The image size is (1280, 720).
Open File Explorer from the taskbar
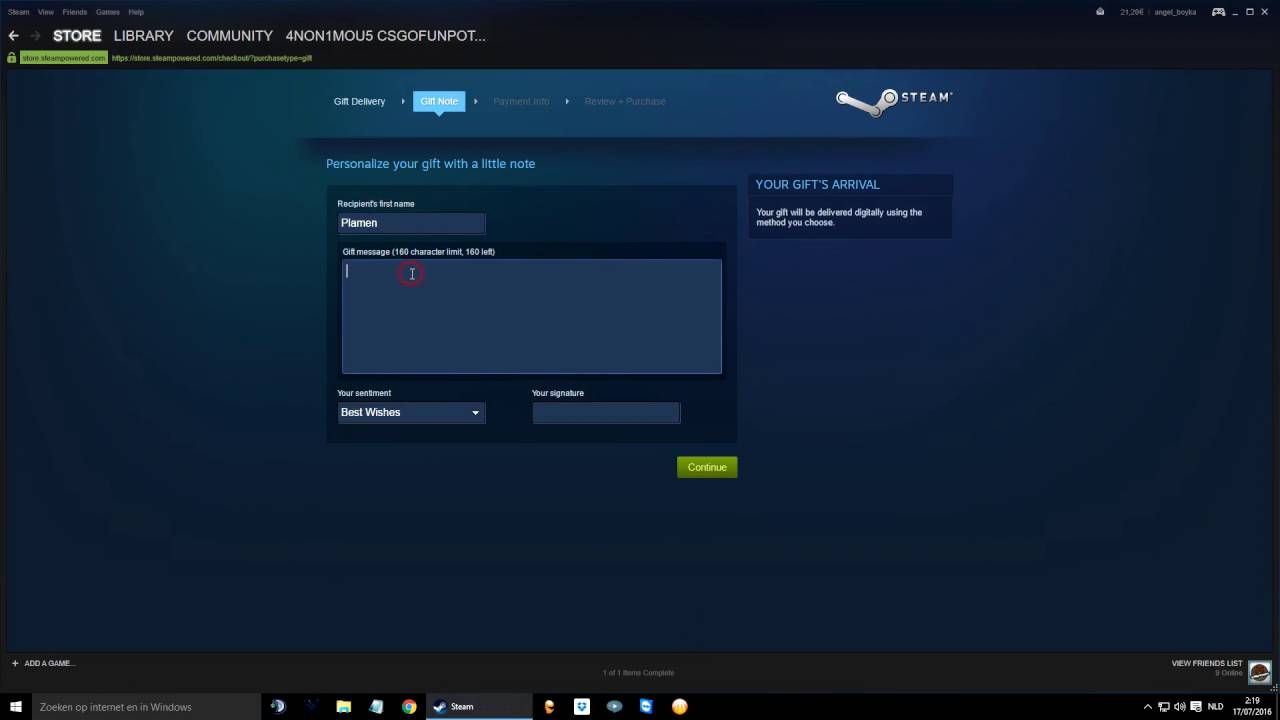tap(343, 706)
